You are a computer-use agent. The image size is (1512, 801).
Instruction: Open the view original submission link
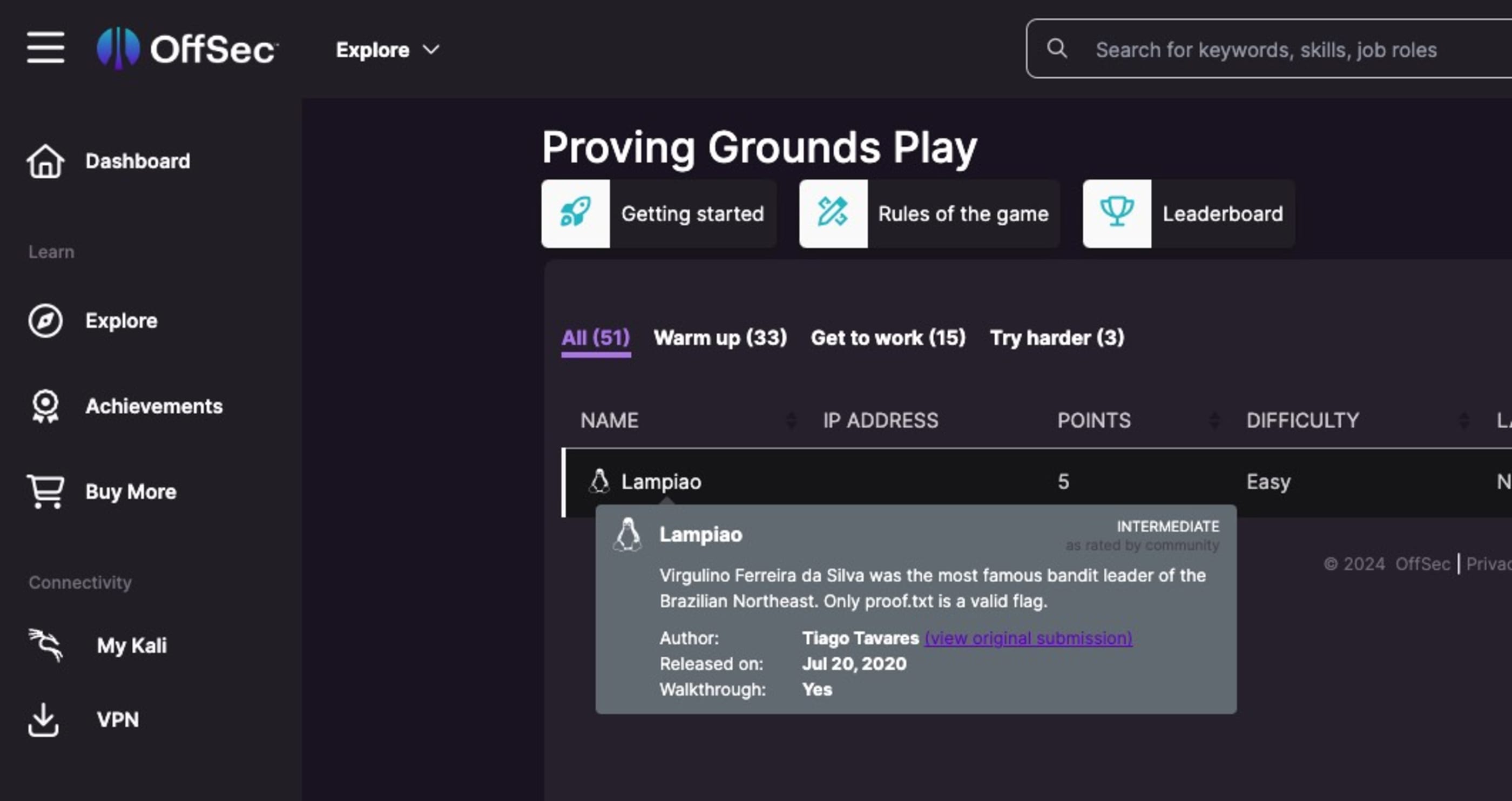[x=1028, y=638]
